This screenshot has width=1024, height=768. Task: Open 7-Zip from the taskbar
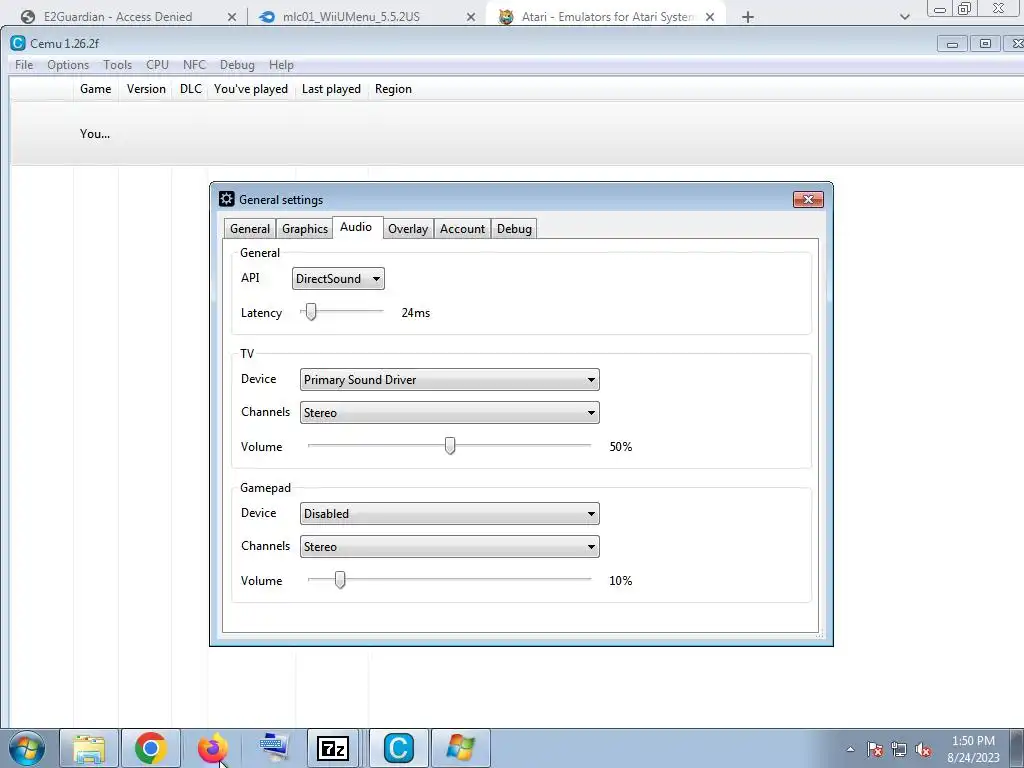click(333, 748)
